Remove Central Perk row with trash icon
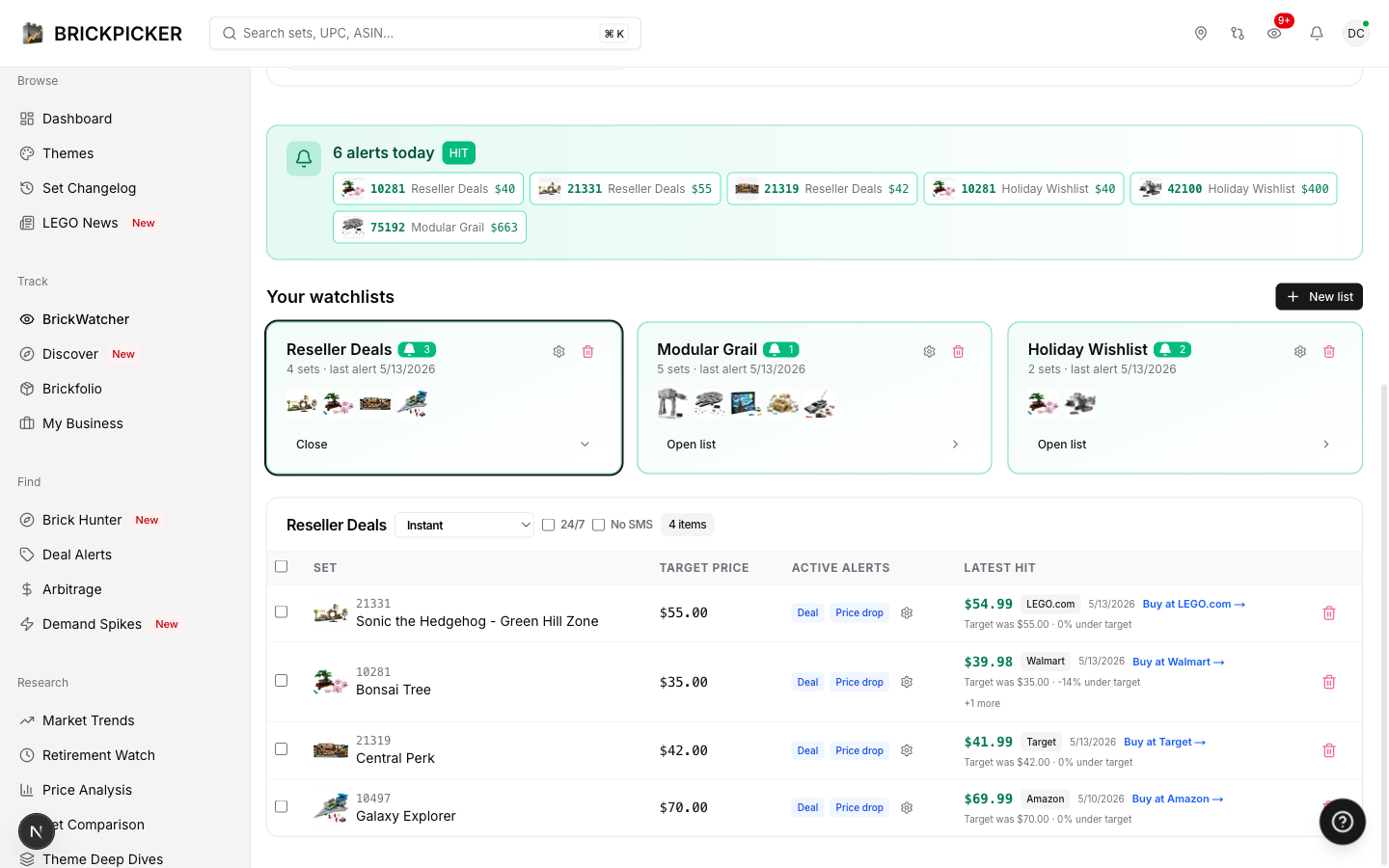Screen dimensions: 1389x868 (1329, 750)
